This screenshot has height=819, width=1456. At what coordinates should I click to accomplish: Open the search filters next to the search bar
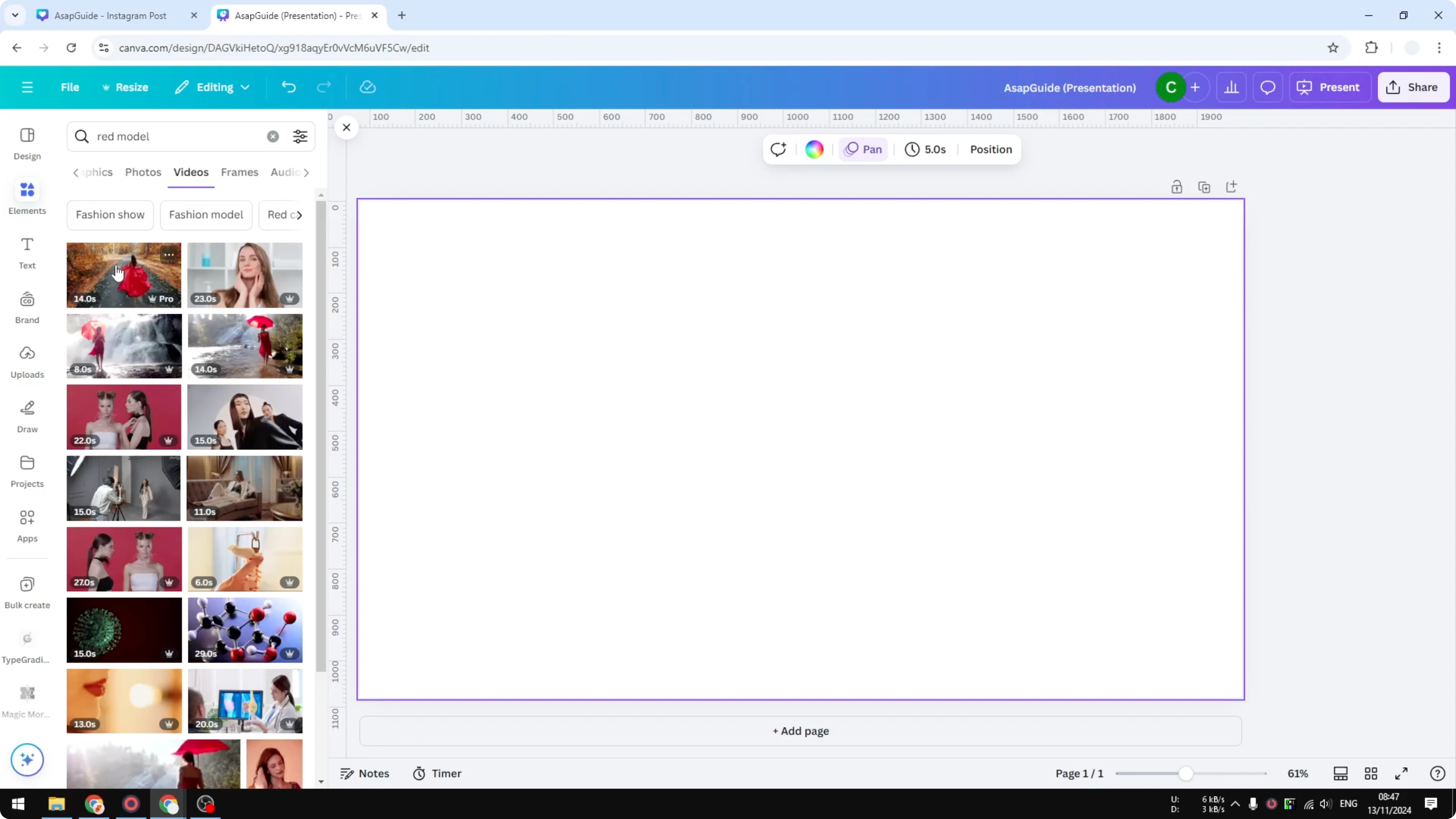tap(300, 136)
